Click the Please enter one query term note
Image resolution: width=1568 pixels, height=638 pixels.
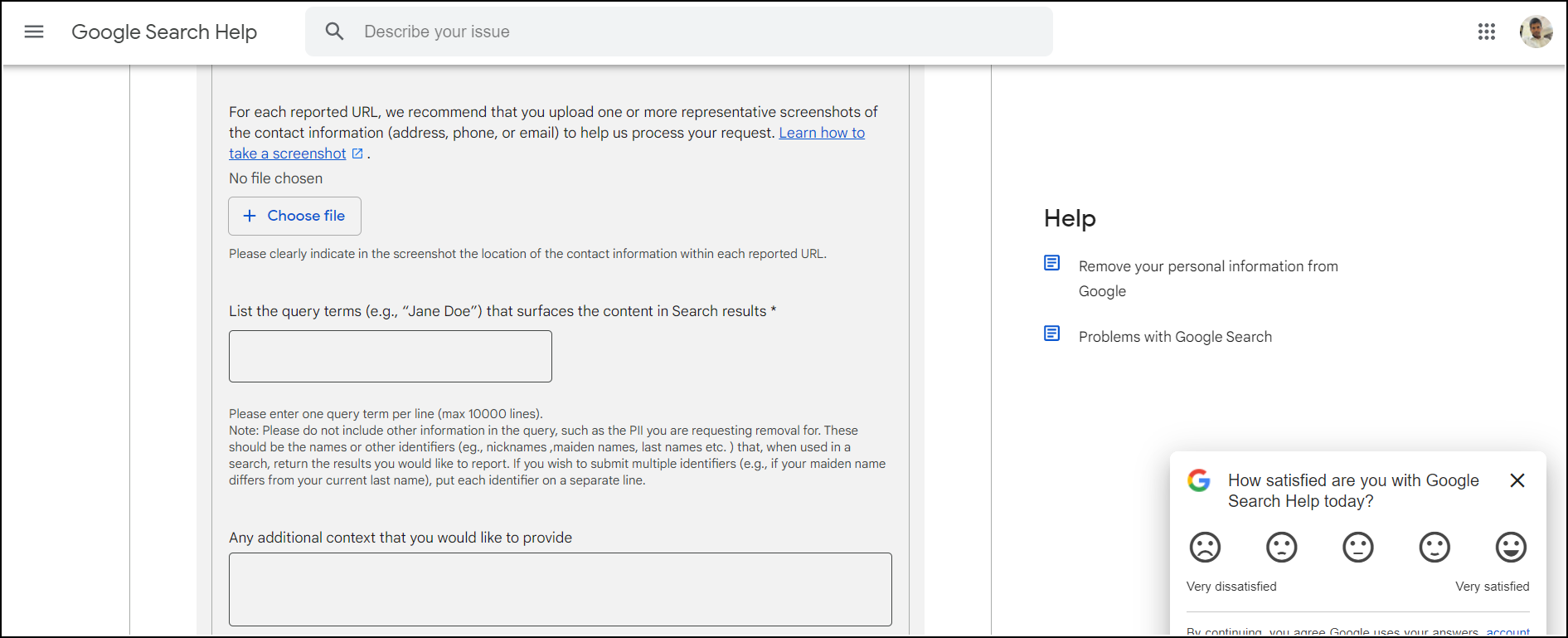click(x=386, y=414)
